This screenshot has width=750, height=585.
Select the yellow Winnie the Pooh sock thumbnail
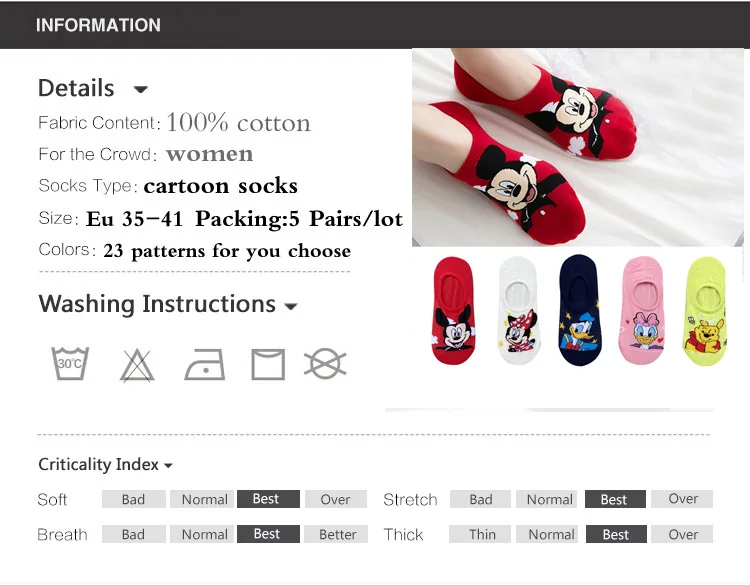click(705, 310)
